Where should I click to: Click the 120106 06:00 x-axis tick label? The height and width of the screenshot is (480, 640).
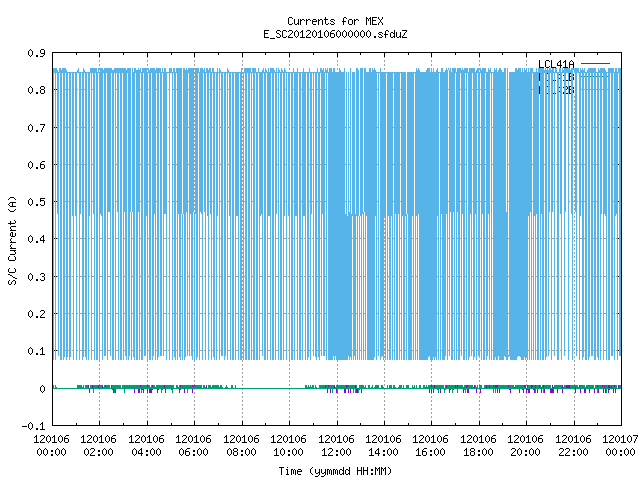pyautogui.click(x=193, y=446)
